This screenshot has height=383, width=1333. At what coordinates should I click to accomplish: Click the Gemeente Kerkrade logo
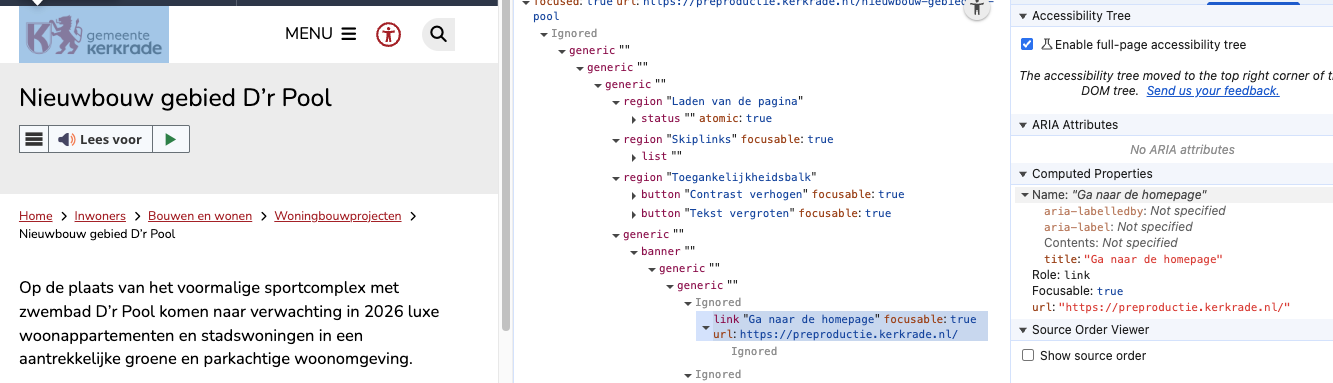coord(94,34)
